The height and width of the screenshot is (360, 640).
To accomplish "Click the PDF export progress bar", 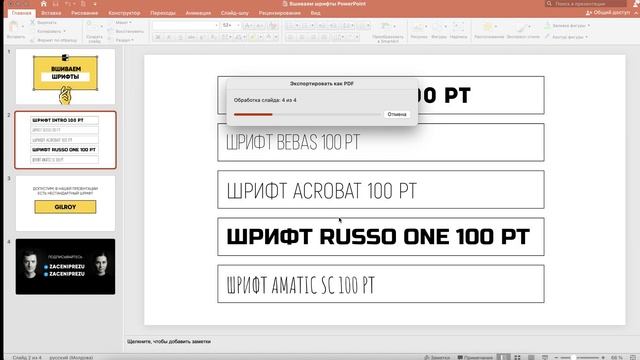I will pos(307,115).
